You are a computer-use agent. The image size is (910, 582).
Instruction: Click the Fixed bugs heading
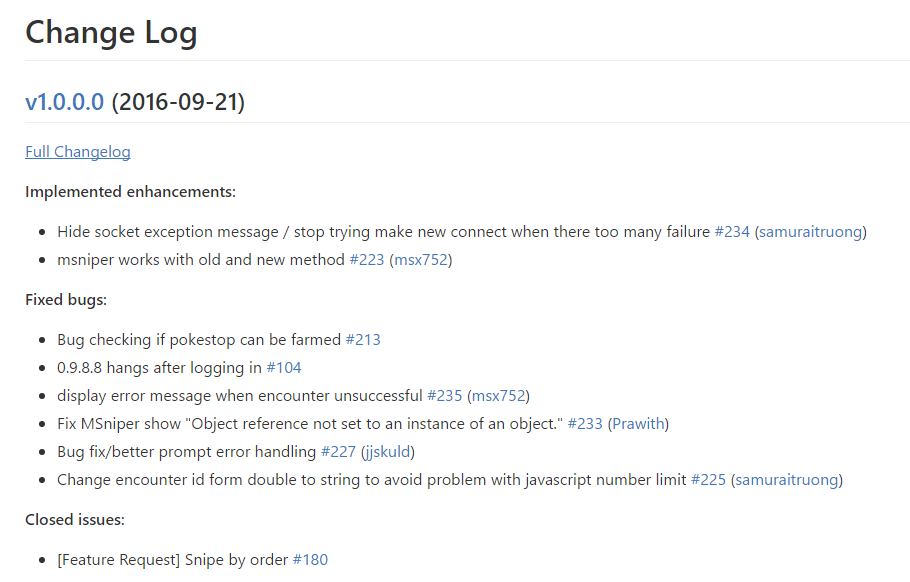66,300
